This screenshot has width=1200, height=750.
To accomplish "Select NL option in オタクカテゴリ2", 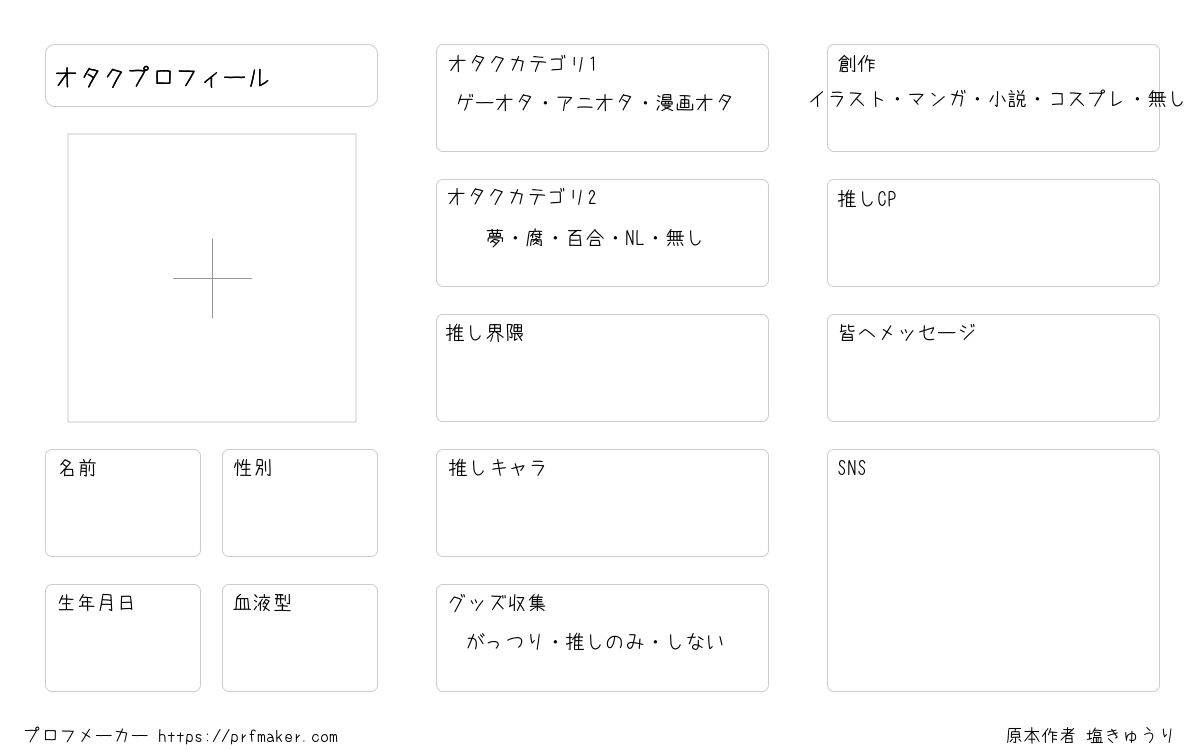I will point(635,238).
